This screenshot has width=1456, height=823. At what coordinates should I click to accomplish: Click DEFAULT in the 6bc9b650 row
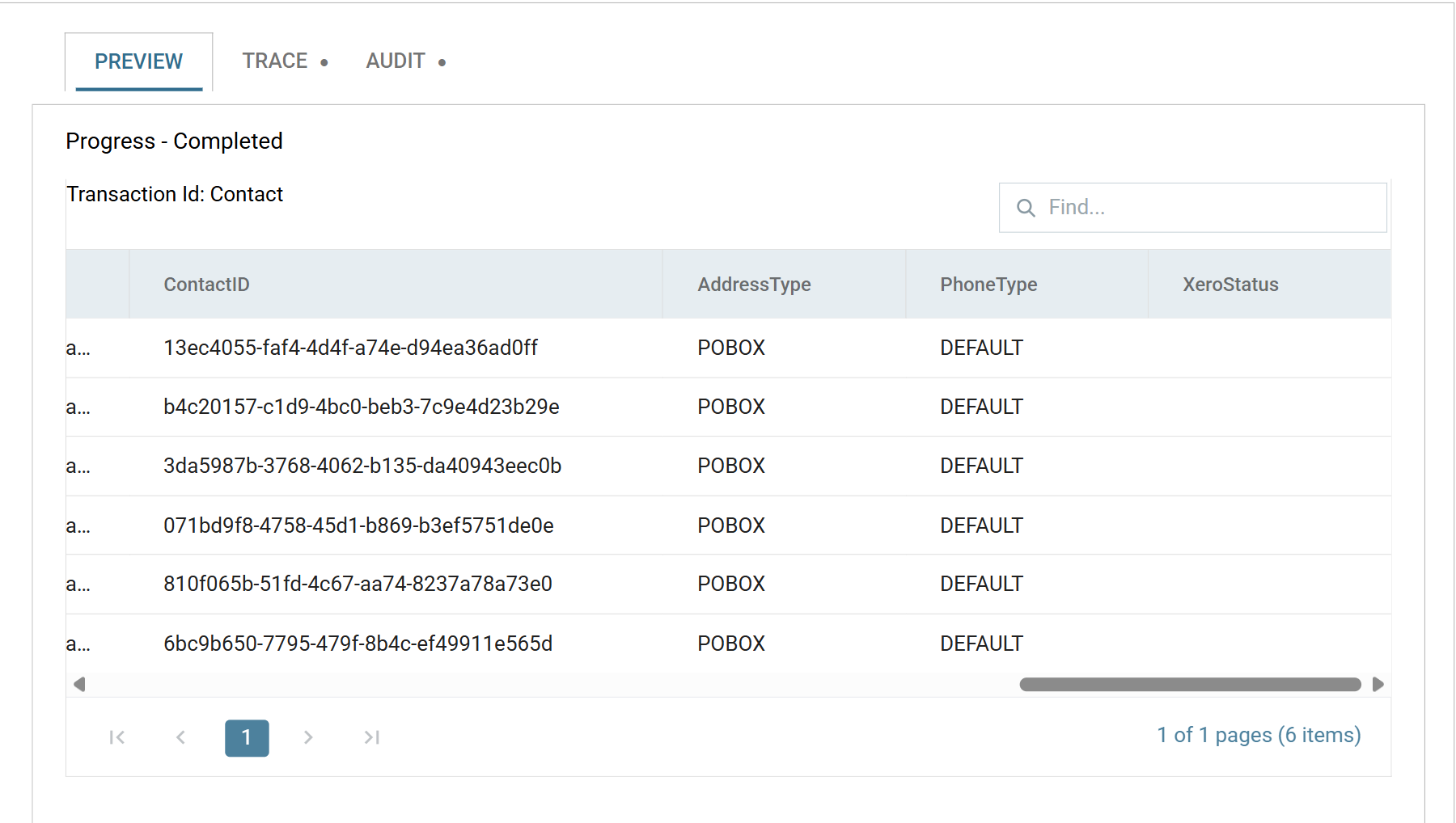point(981,644)
